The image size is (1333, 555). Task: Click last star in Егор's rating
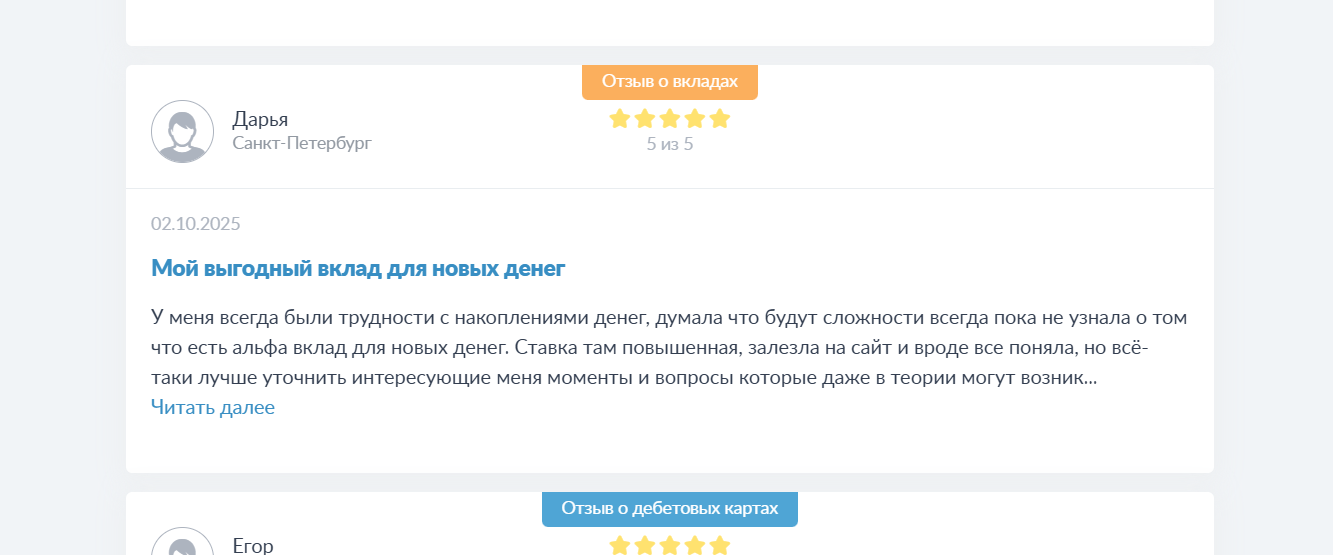point(720,546)
